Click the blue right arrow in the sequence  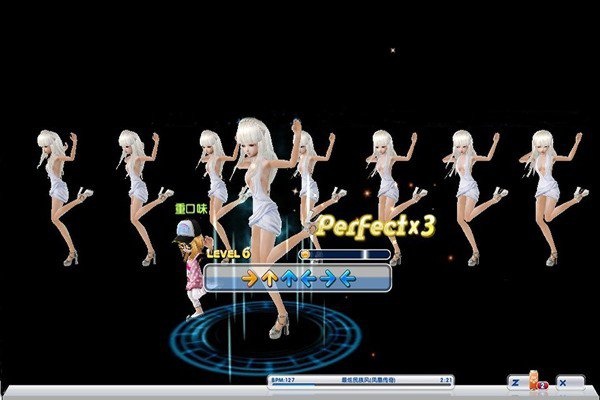(x=328, y=278)
